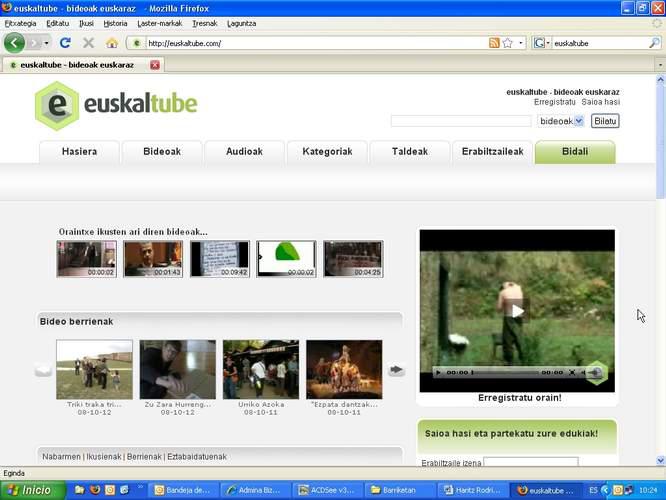
Task: Open the back/forward history dropdown arrow
Action: (46, 43)
